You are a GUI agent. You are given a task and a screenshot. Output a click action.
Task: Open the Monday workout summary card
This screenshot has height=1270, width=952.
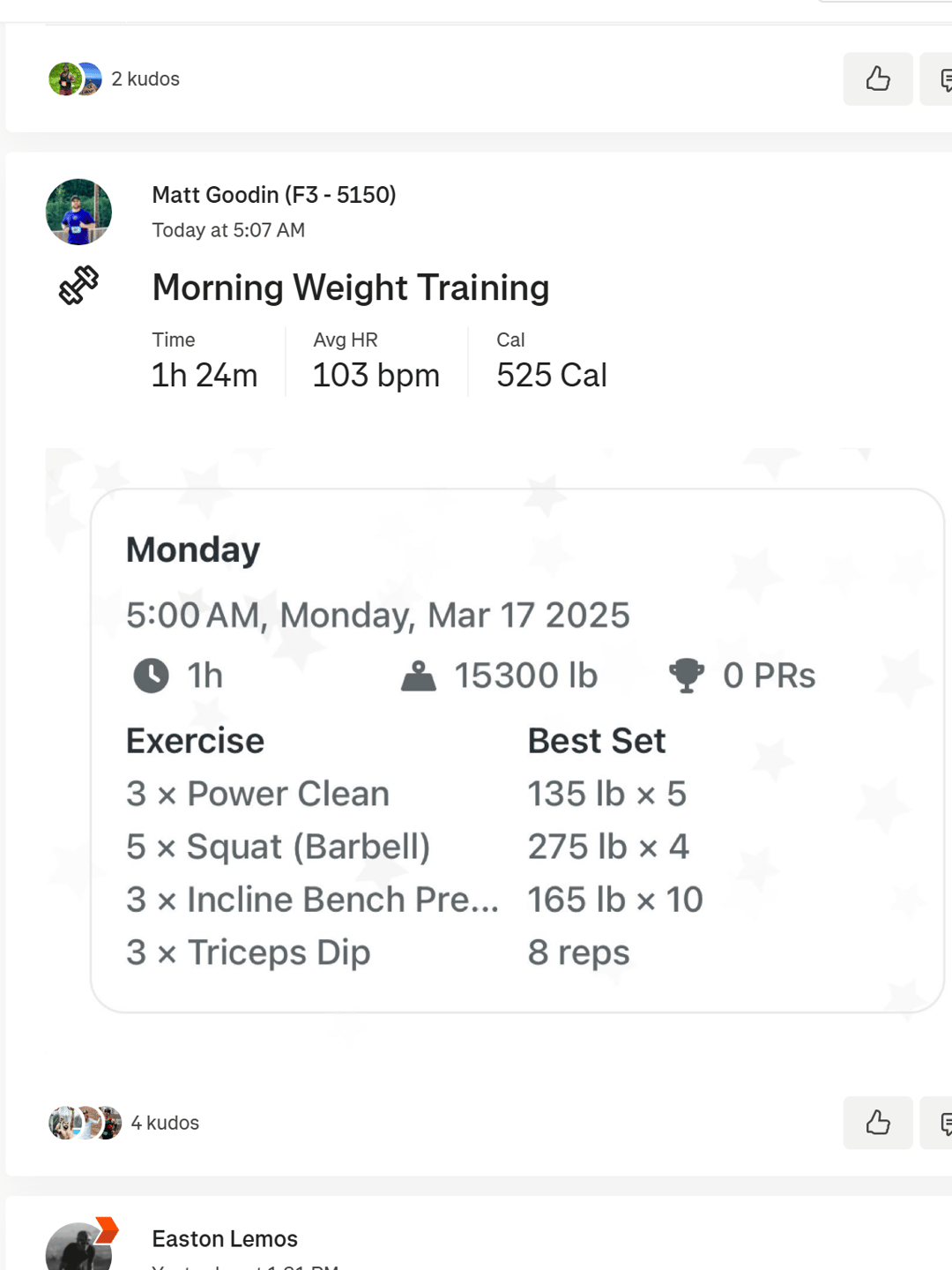point(517,751)
